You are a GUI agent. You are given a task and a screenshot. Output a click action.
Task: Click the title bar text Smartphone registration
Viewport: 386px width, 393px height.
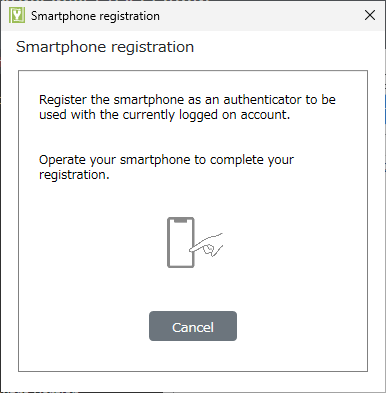click(95, 16)
